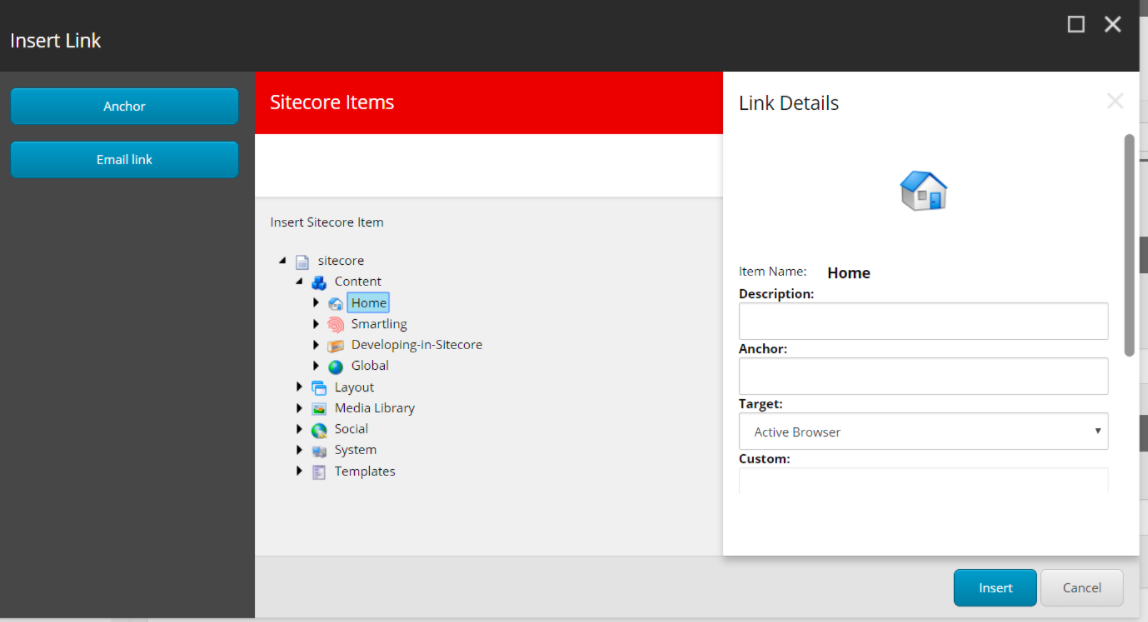Screen dimensions: 1148x622
Task: Select the Media Library item label
Action: coord(375,408)
